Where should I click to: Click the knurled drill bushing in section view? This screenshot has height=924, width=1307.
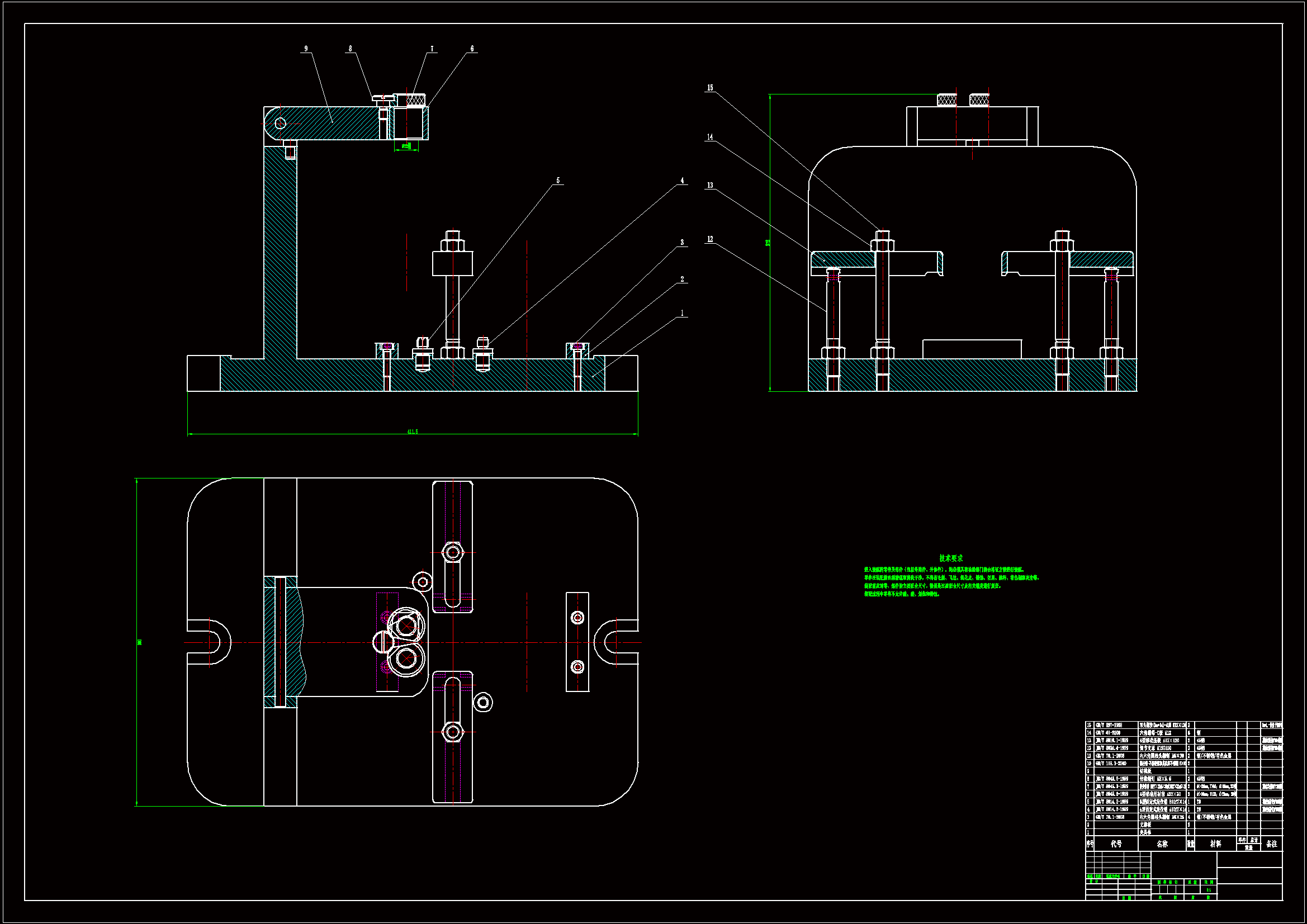pyautogui.click(x=416, y=100)
